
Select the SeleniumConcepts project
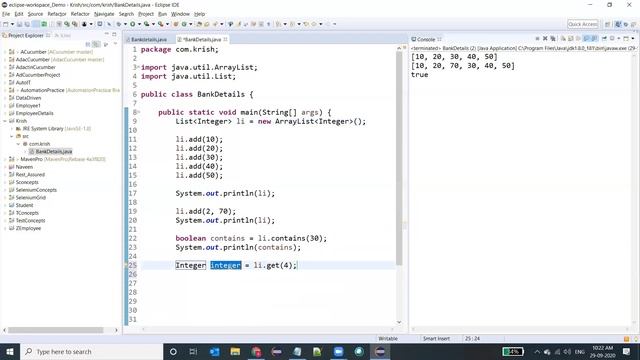click(x=36, y=190)
